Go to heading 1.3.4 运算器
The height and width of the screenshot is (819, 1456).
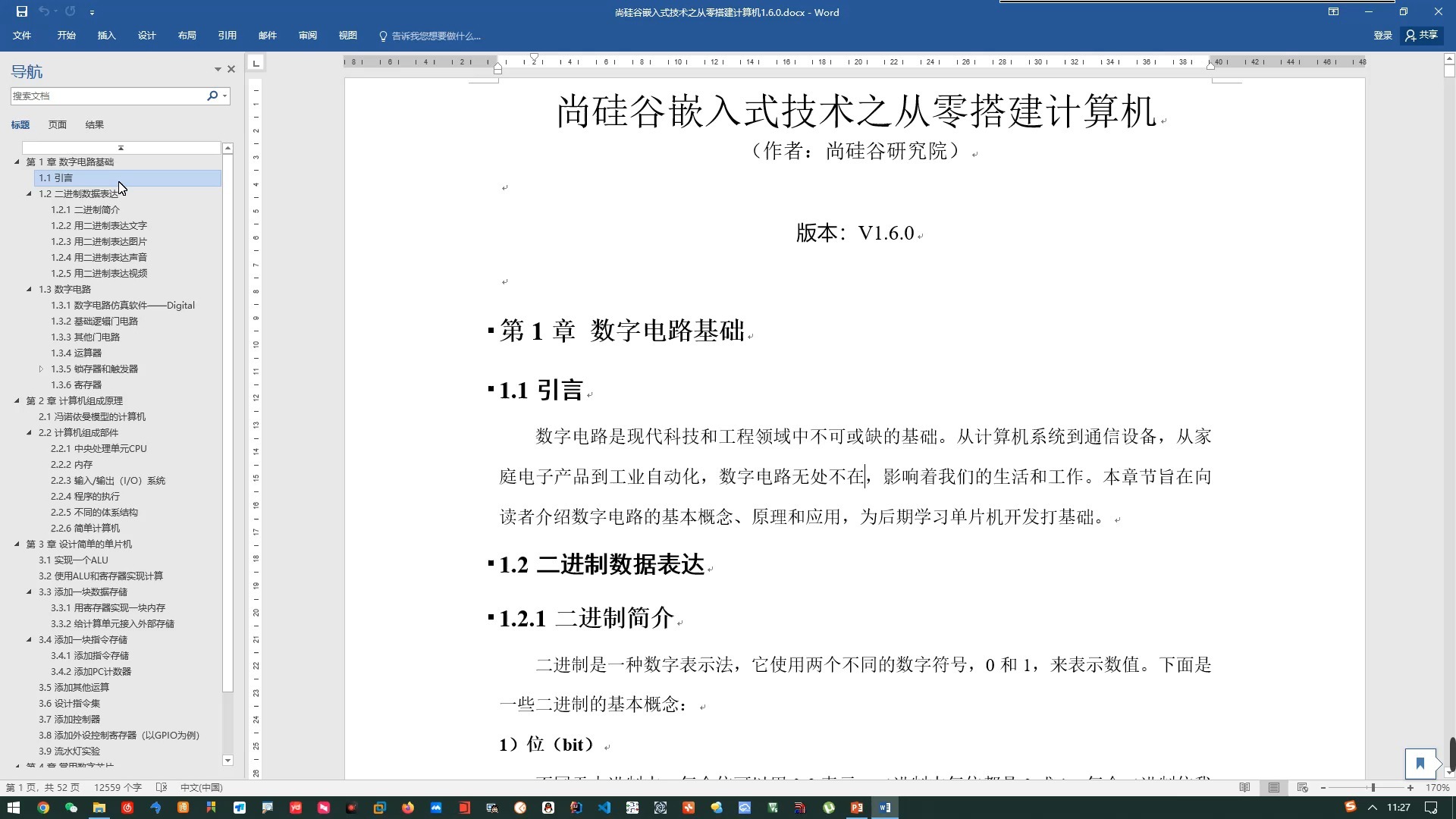pyautogui.click(x=76, y=353)
